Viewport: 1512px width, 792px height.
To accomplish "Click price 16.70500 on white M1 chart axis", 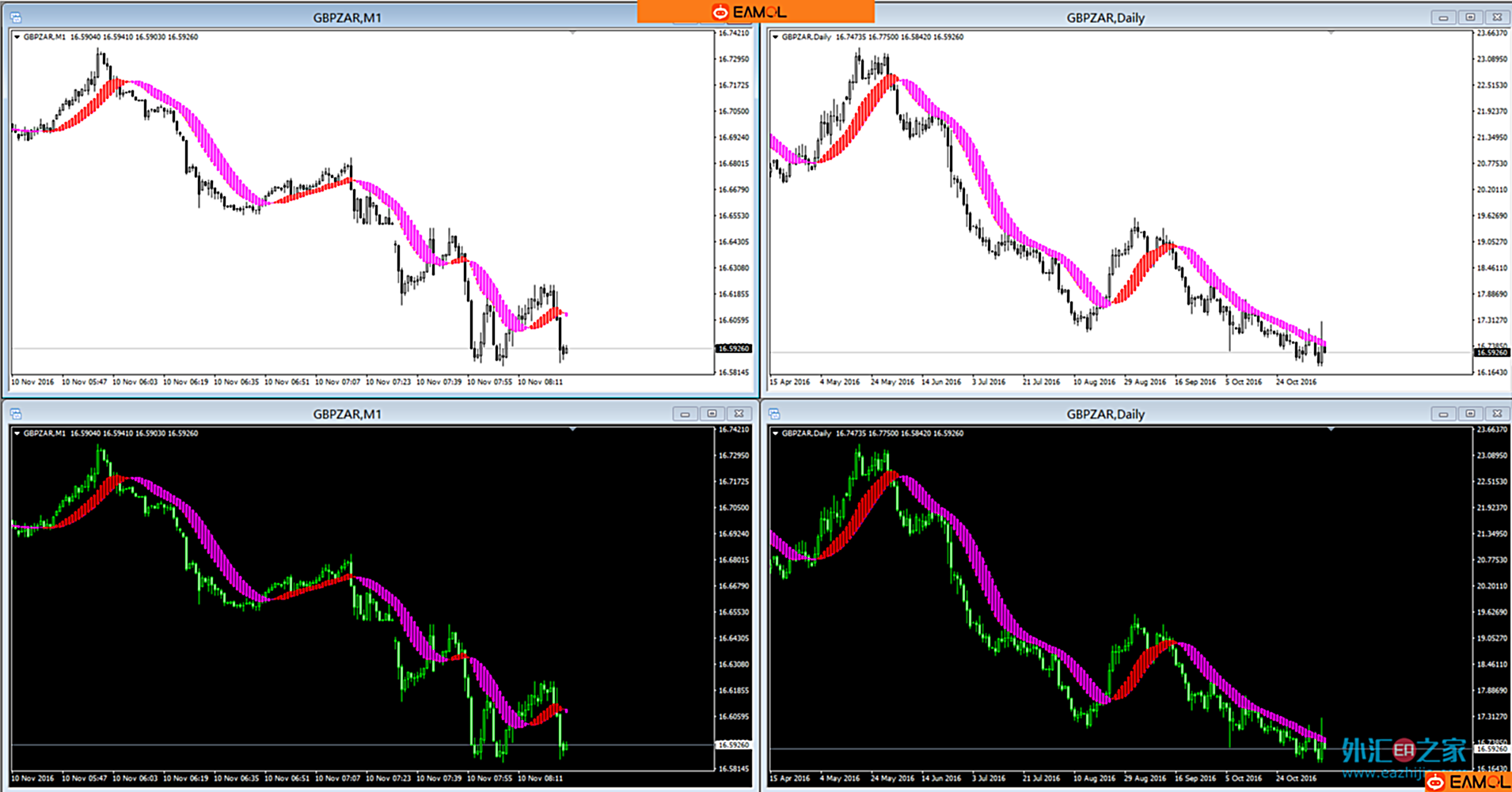I will point(734,112).
